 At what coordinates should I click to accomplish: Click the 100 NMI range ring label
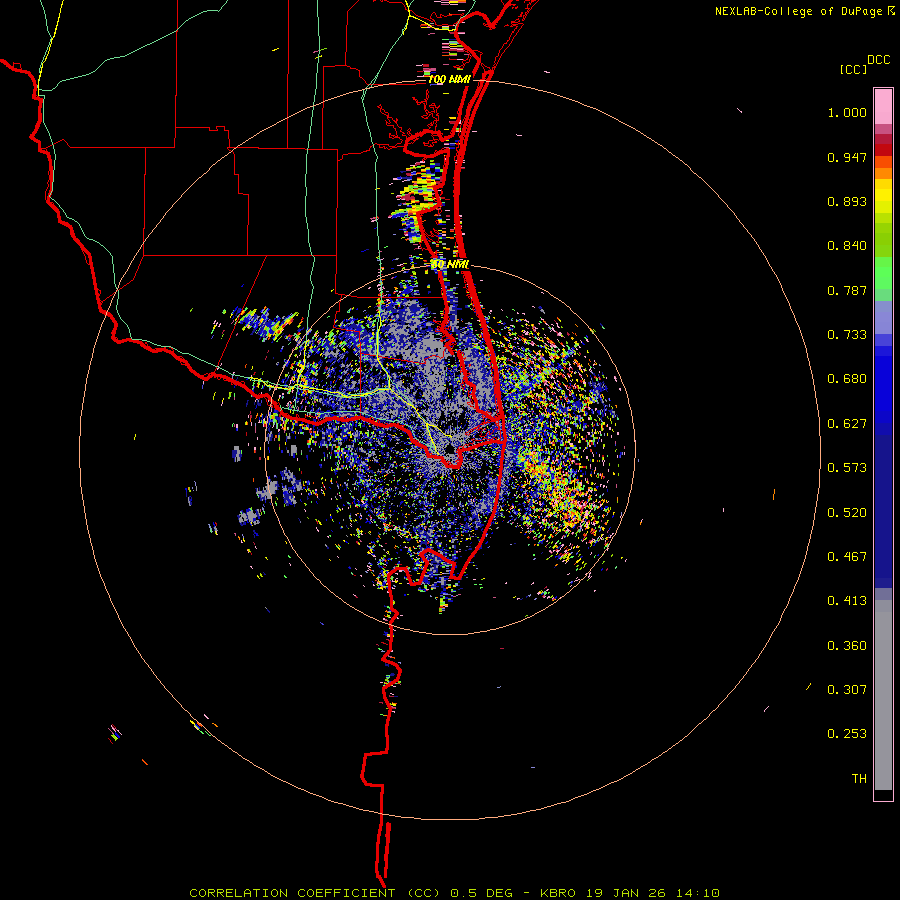point(449,79)
